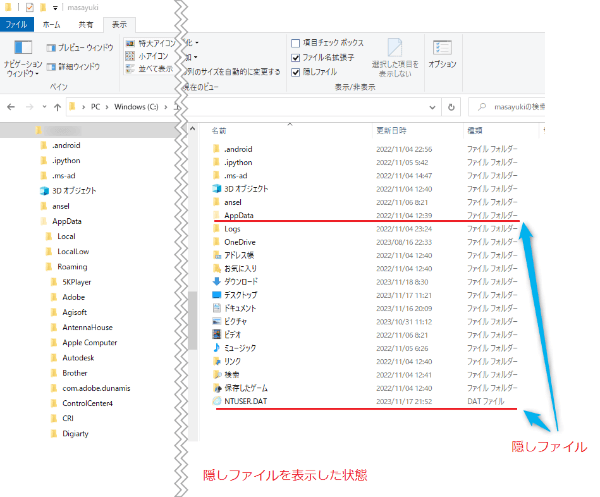Screen dimensions: 600x497
Task: Open the ダウンロード folder in file list
Action: click(x=235, y=282)
